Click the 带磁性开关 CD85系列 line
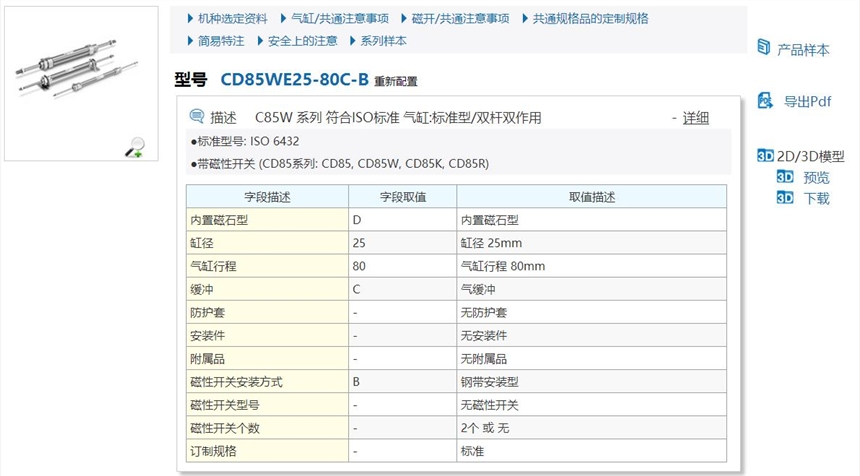 click(340, 163)
